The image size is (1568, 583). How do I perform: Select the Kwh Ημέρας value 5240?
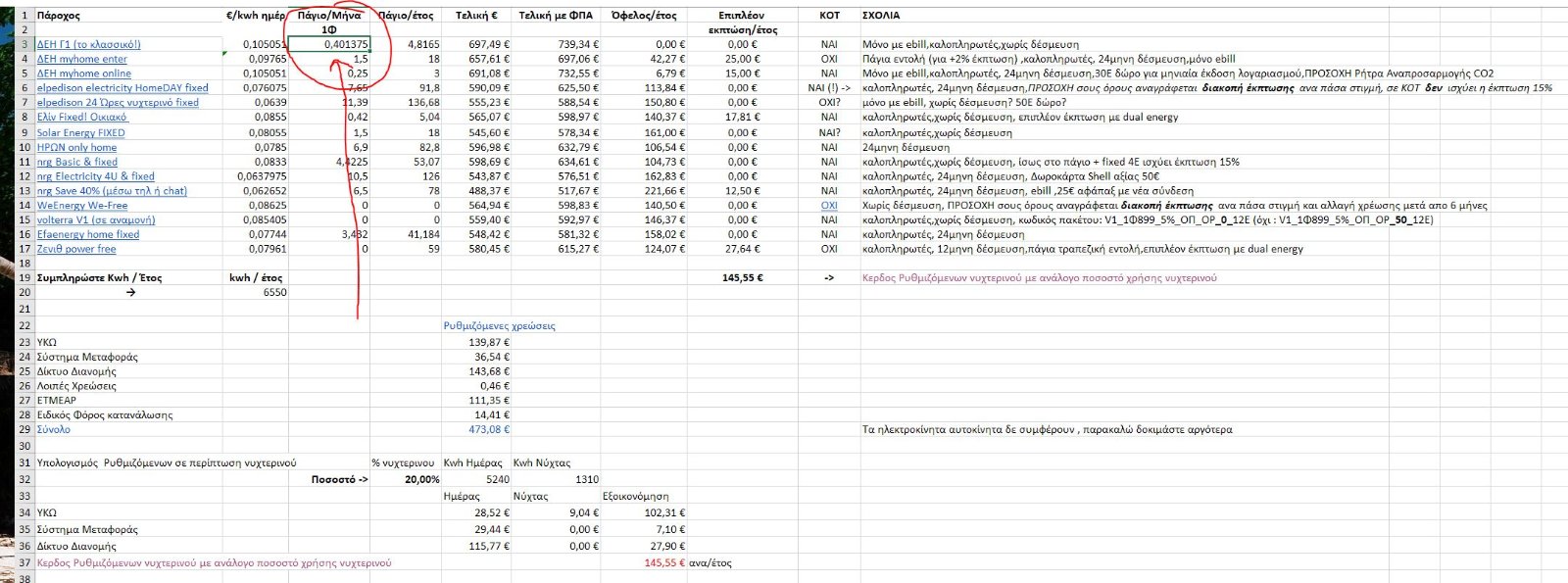[477, 480]
